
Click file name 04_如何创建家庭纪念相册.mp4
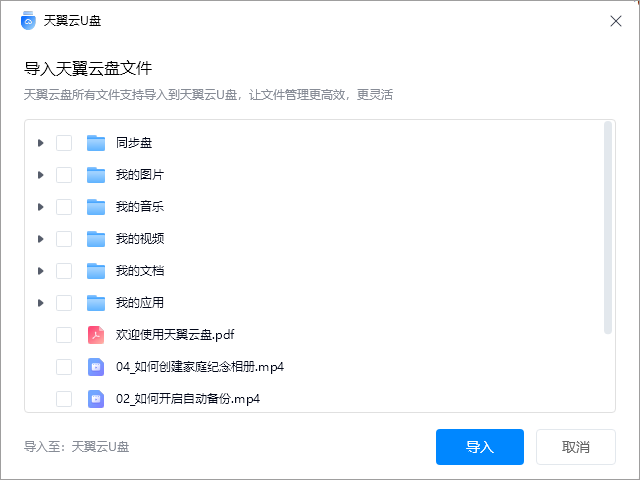(200, 367)
